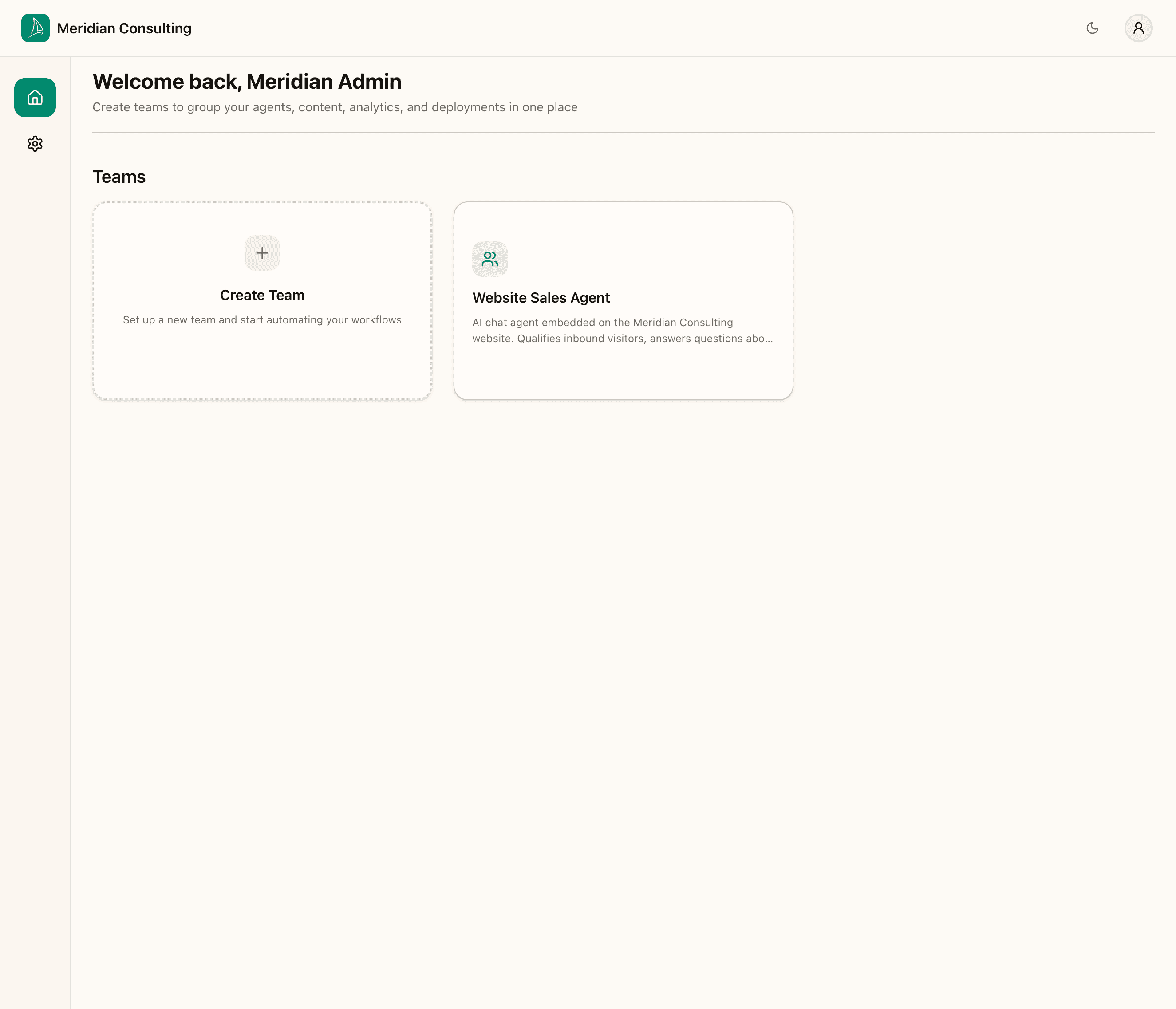Image resolution: width=1176 pixels, height=1009 pixels.
Task: Click the Teams section heading
Action: click(x=119, y=177)
